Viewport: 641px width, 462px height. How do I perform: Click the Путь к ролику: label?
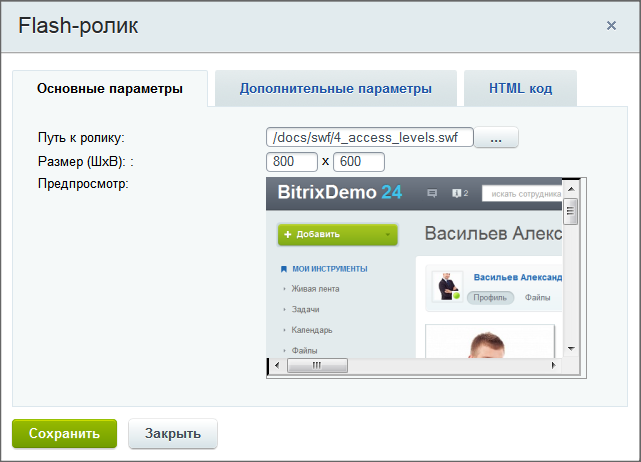(81, 137)
